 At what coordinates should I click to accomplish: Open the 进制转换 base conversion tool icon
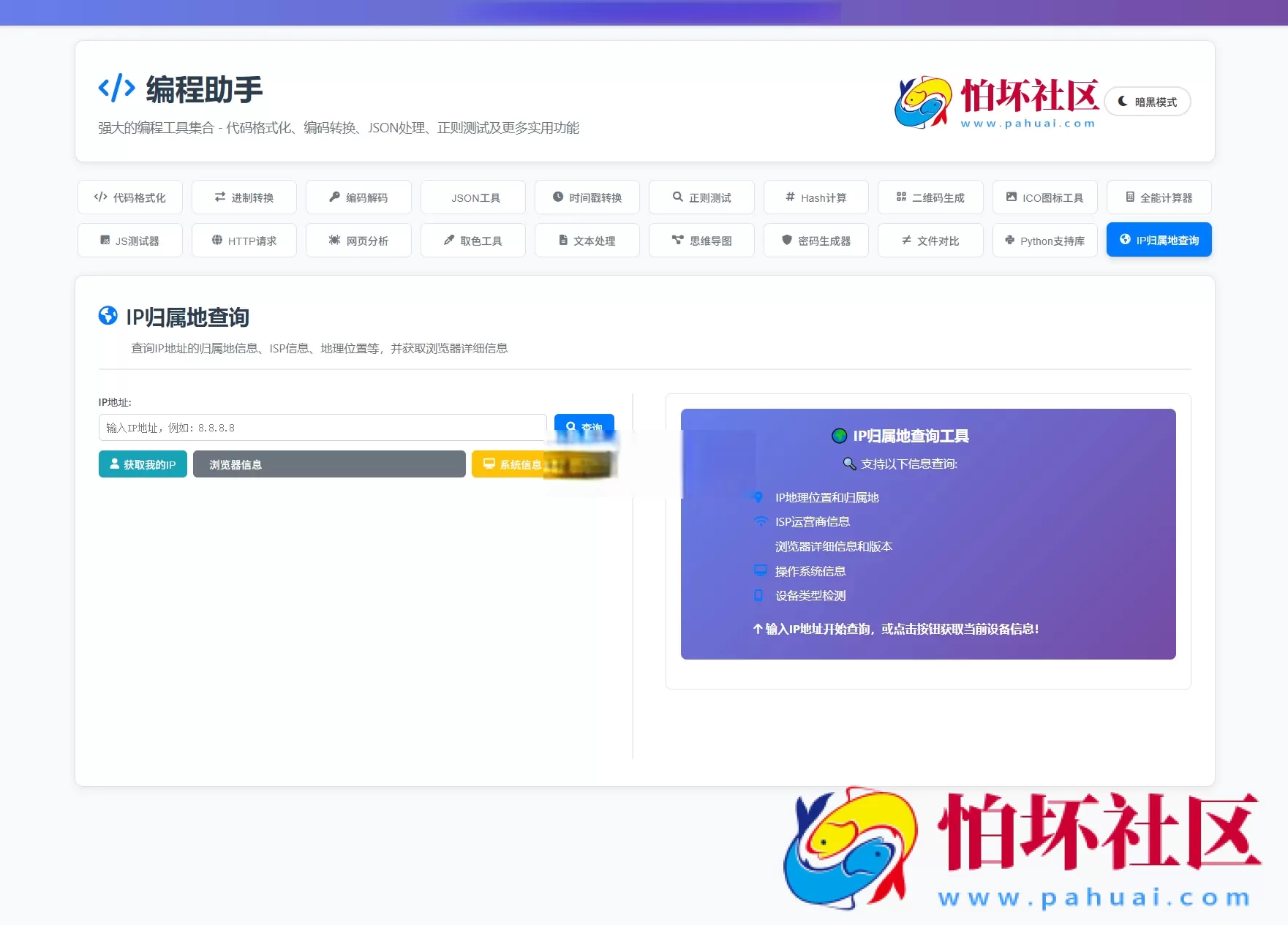[219, 197]
